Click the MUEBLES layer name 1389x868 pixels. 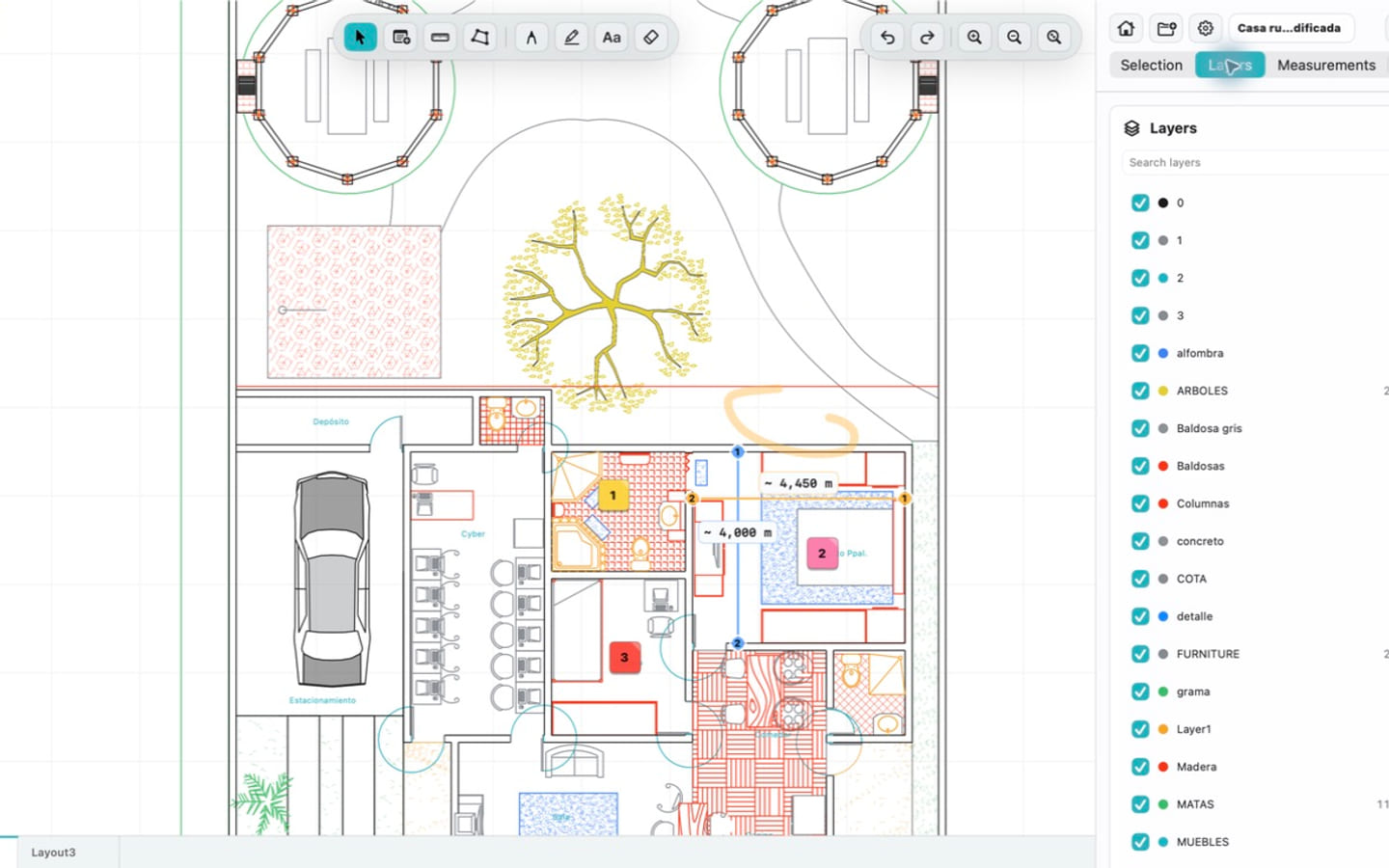pos(1203,842)
